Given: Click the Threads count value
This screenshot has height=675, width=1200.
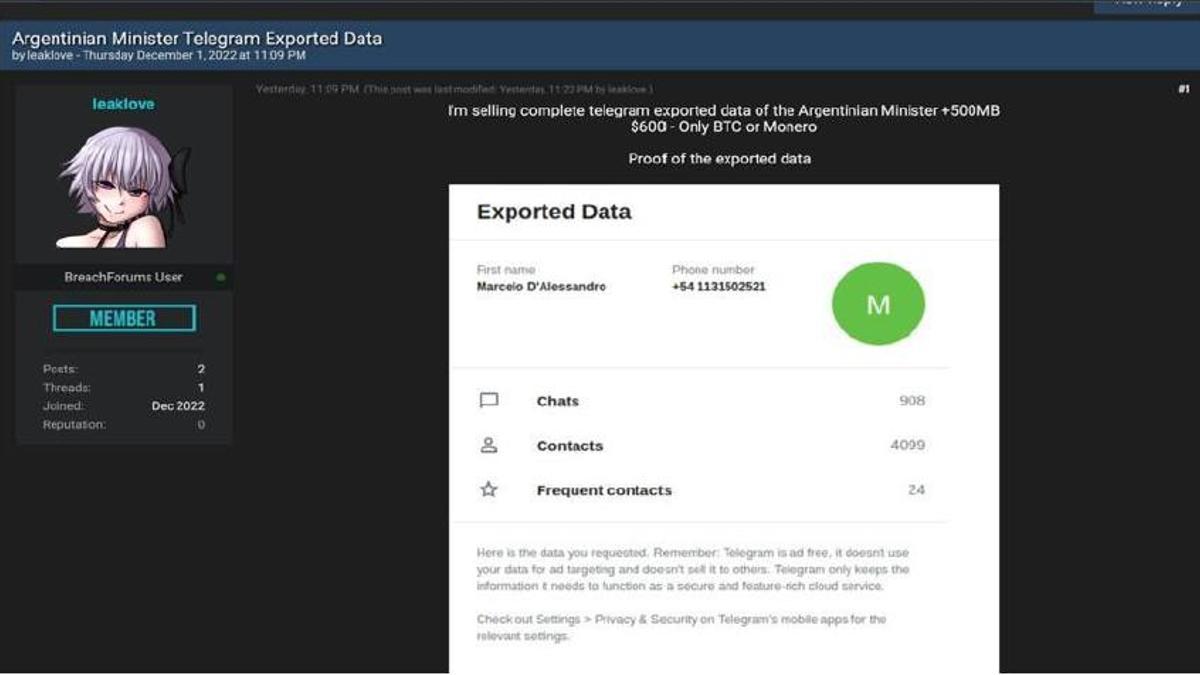Looking at the screenshot, I should click(201, 388).
